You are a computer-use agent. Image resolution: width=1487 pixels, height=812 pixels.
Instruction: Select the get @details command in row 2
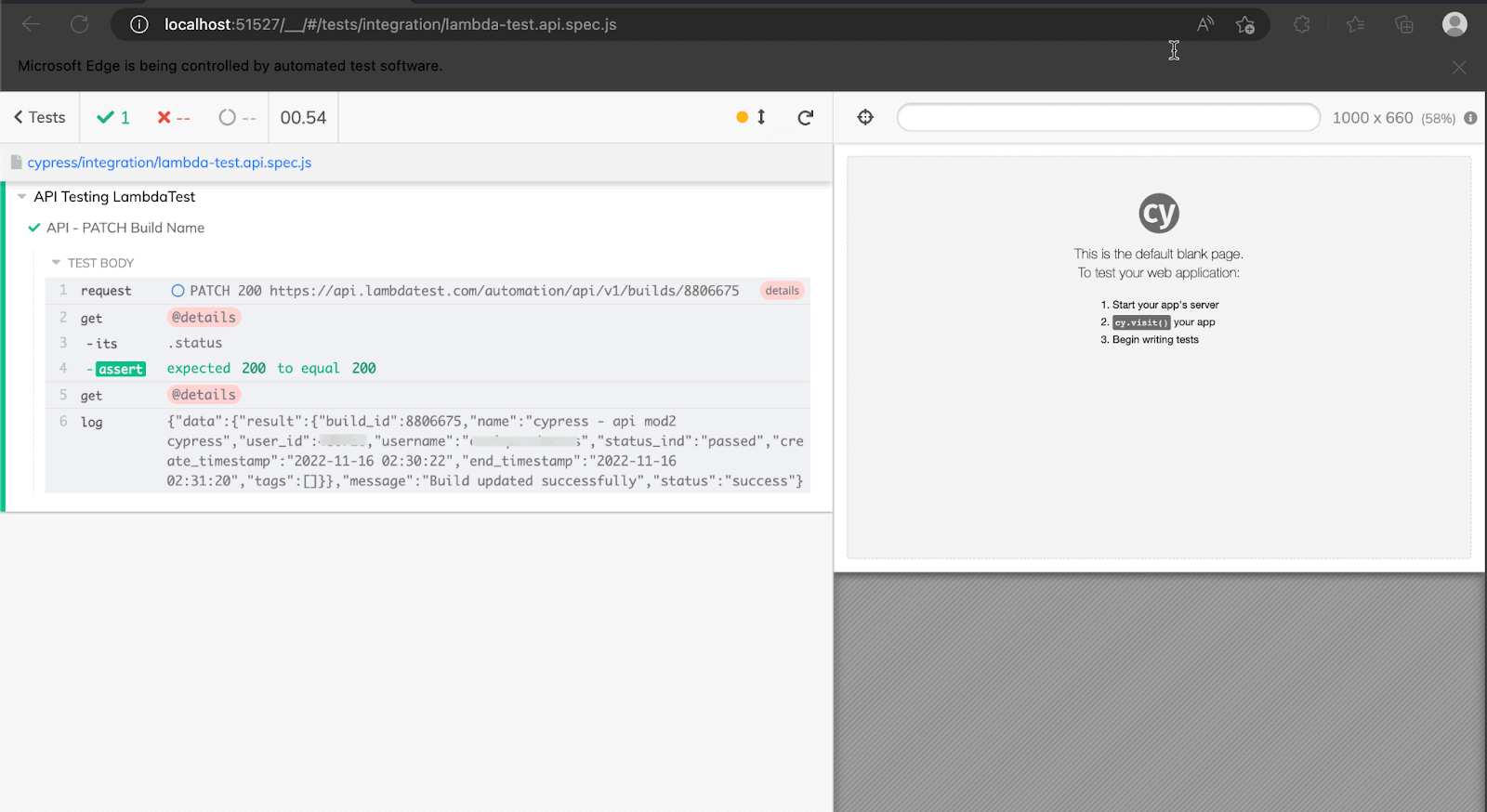coord(428,318)
